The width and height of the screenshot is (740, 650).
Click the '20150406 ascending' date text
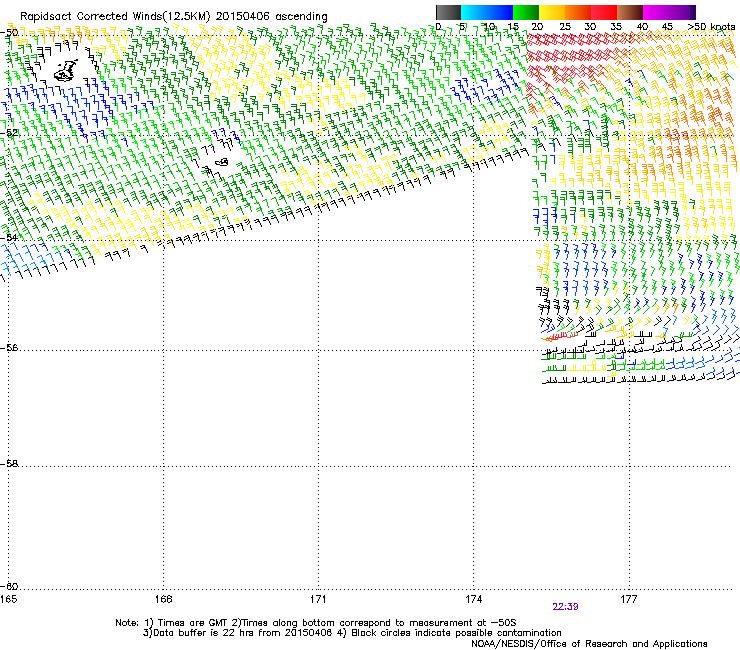point(272,16)
